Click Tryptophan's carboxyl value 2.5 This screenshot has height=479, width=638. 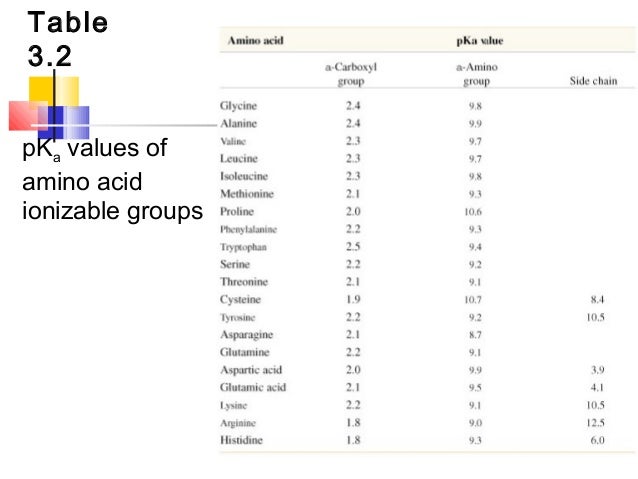point(352,246)
